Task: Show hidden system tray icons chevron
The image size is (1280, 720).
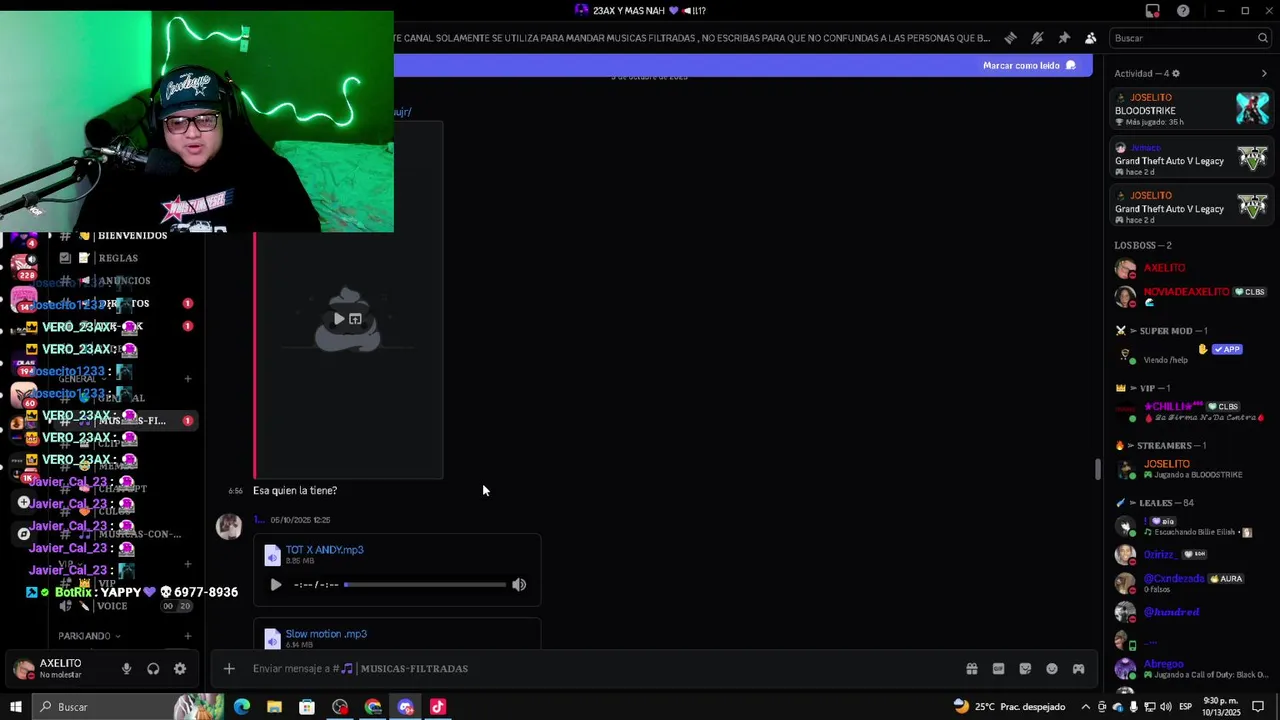Action: click(x=1086, y=707)
